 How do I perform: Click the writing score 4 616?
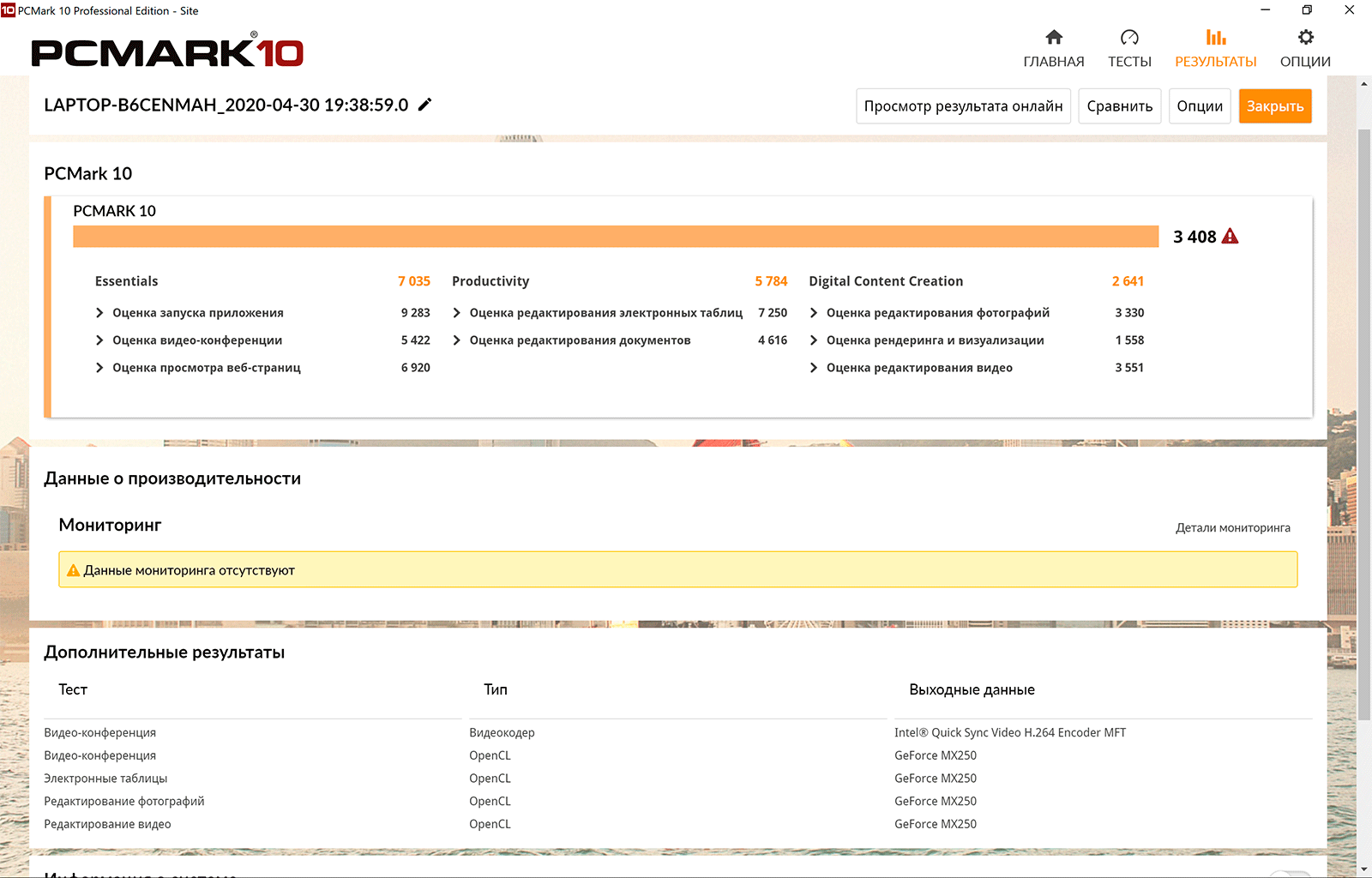[x=773, y=340]
